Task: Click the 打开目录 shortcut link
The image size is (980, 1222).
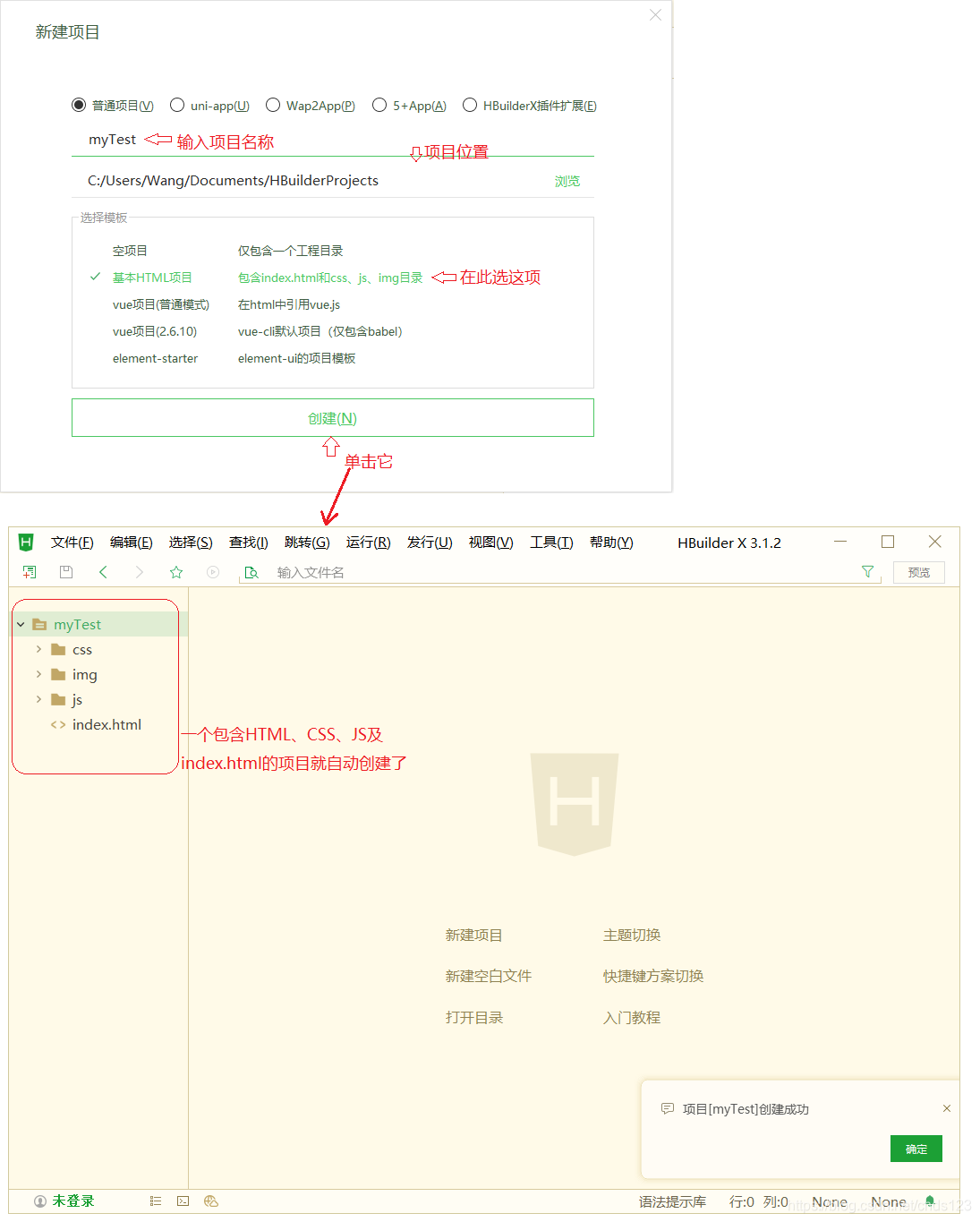Action: point(474,1017)
